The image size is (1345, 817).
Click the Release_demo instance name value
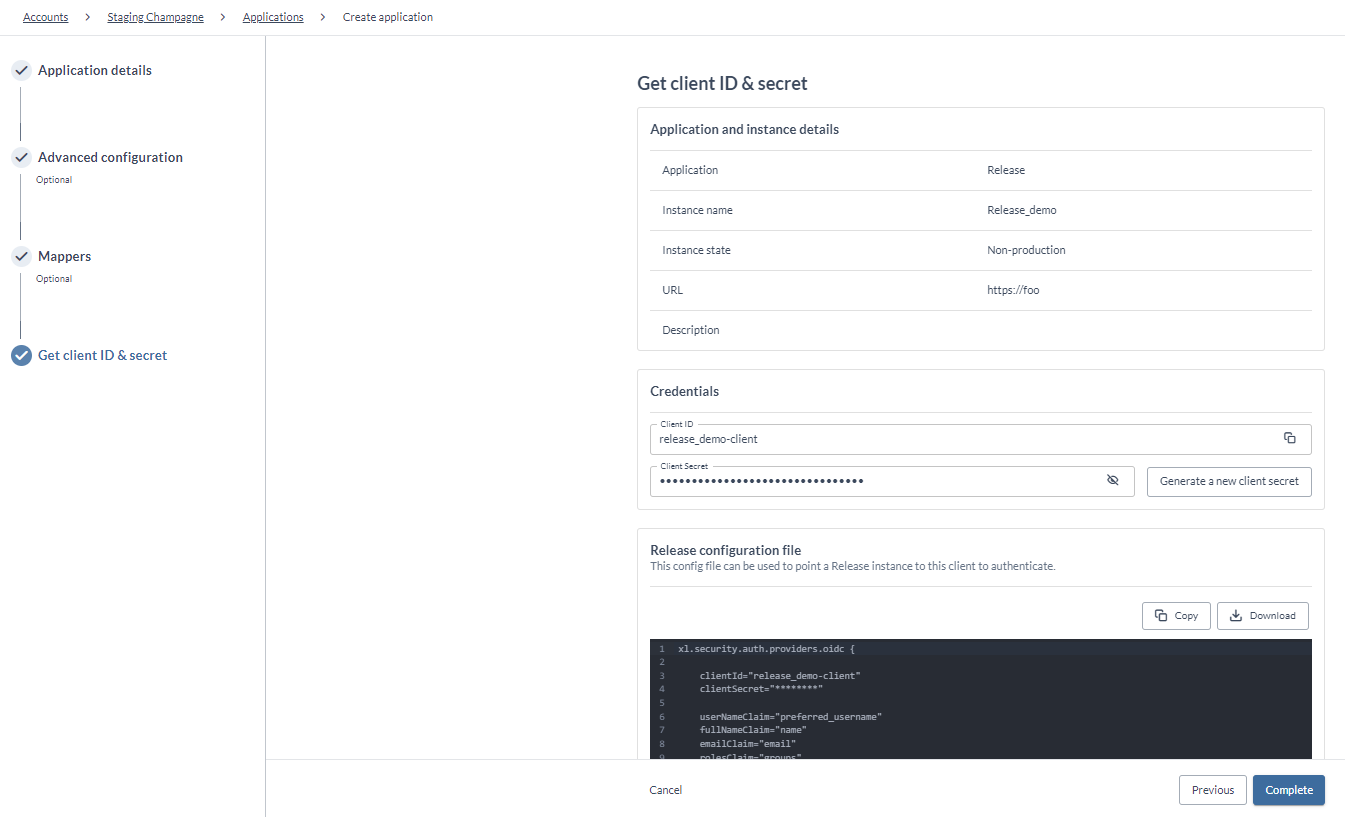[x=1021, y=210]
